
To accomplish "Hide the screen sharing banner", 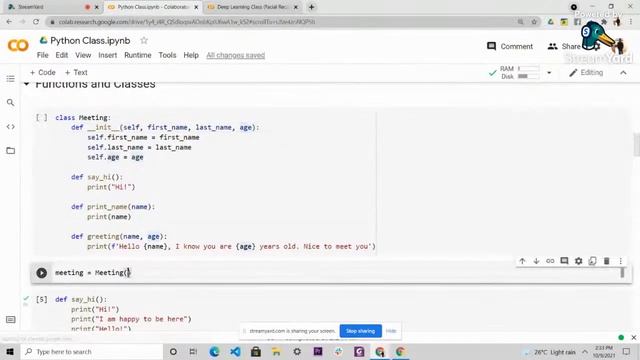I will point(391,331).
